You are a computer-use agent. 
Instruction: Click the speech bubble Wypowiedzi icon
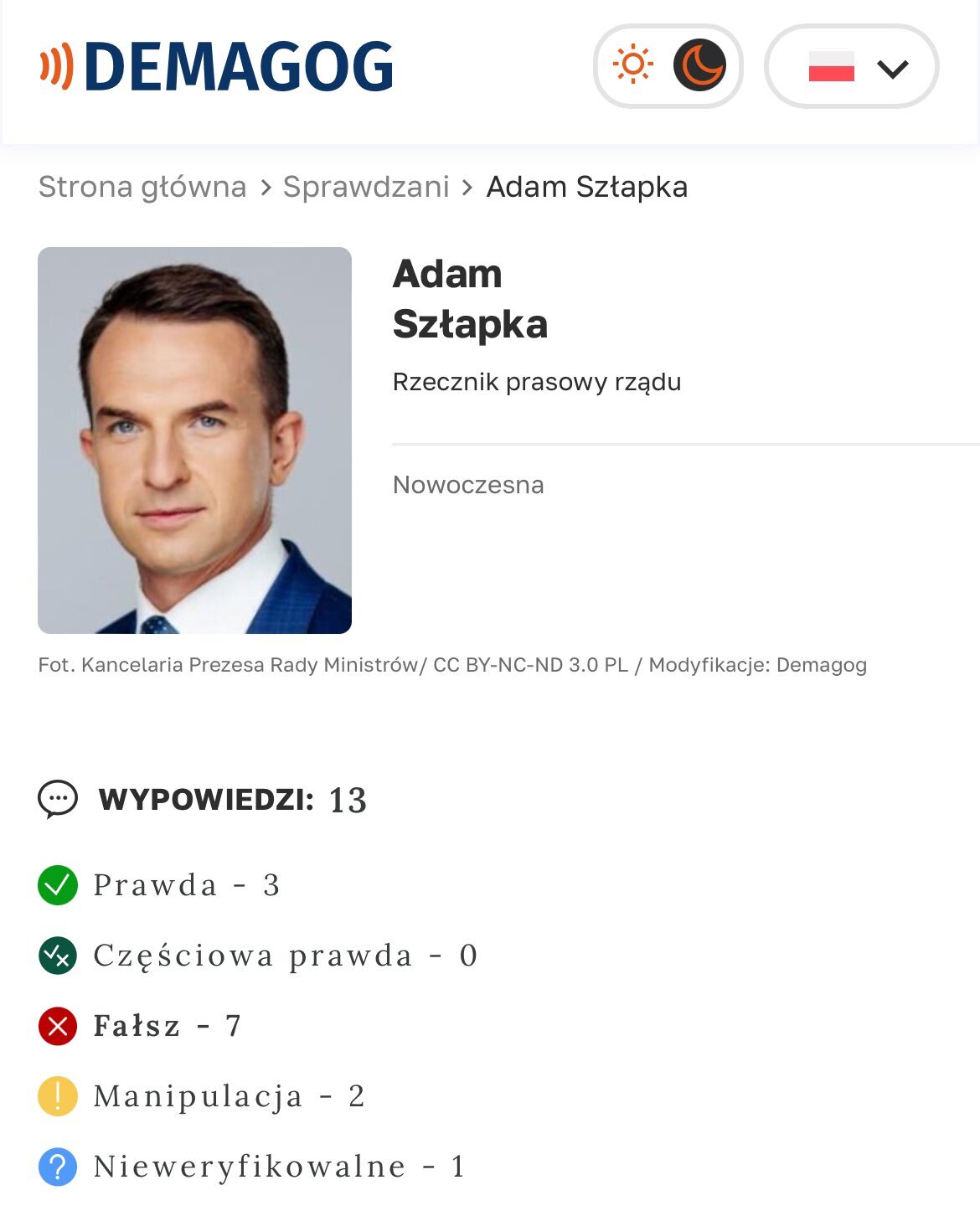(x=58, y=800)
